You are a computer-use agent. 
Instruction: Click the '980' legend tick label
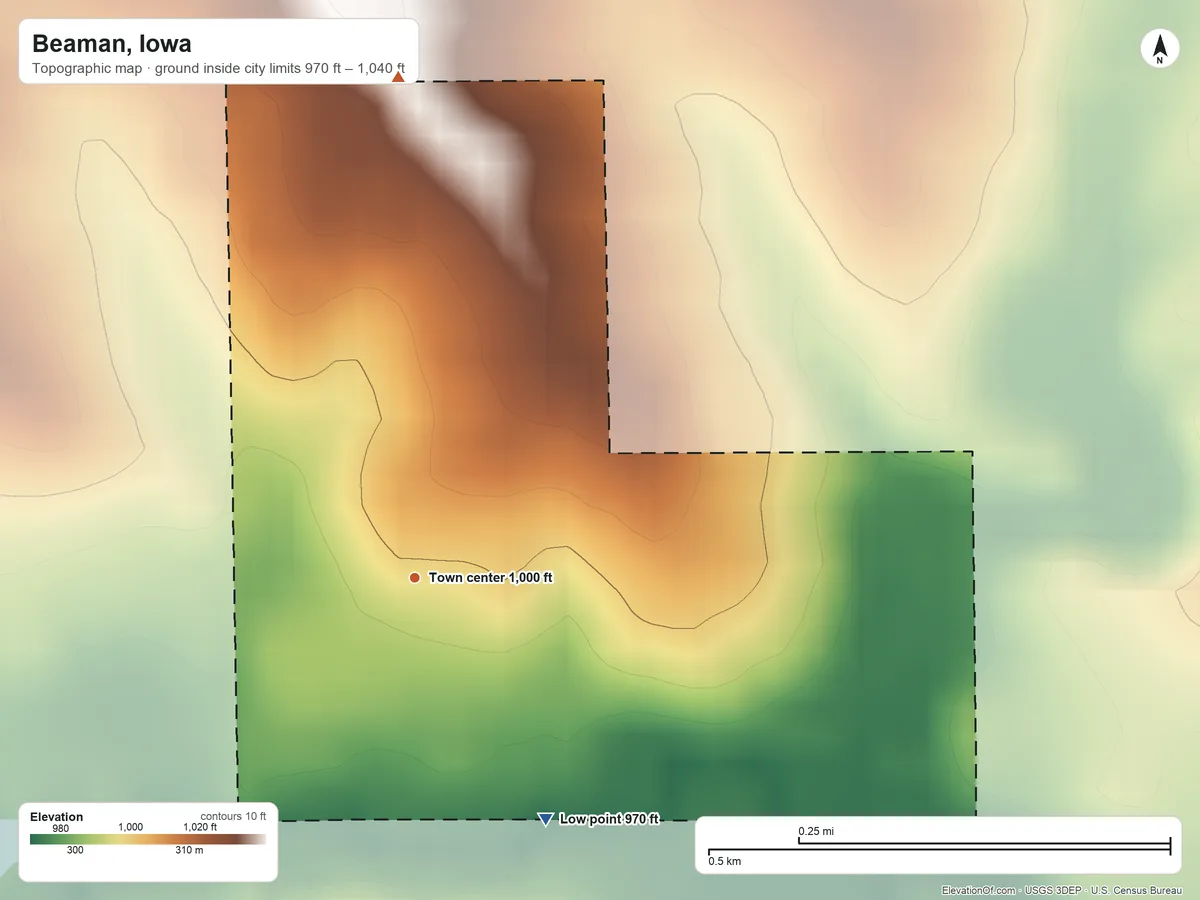(x=61, y=828)
